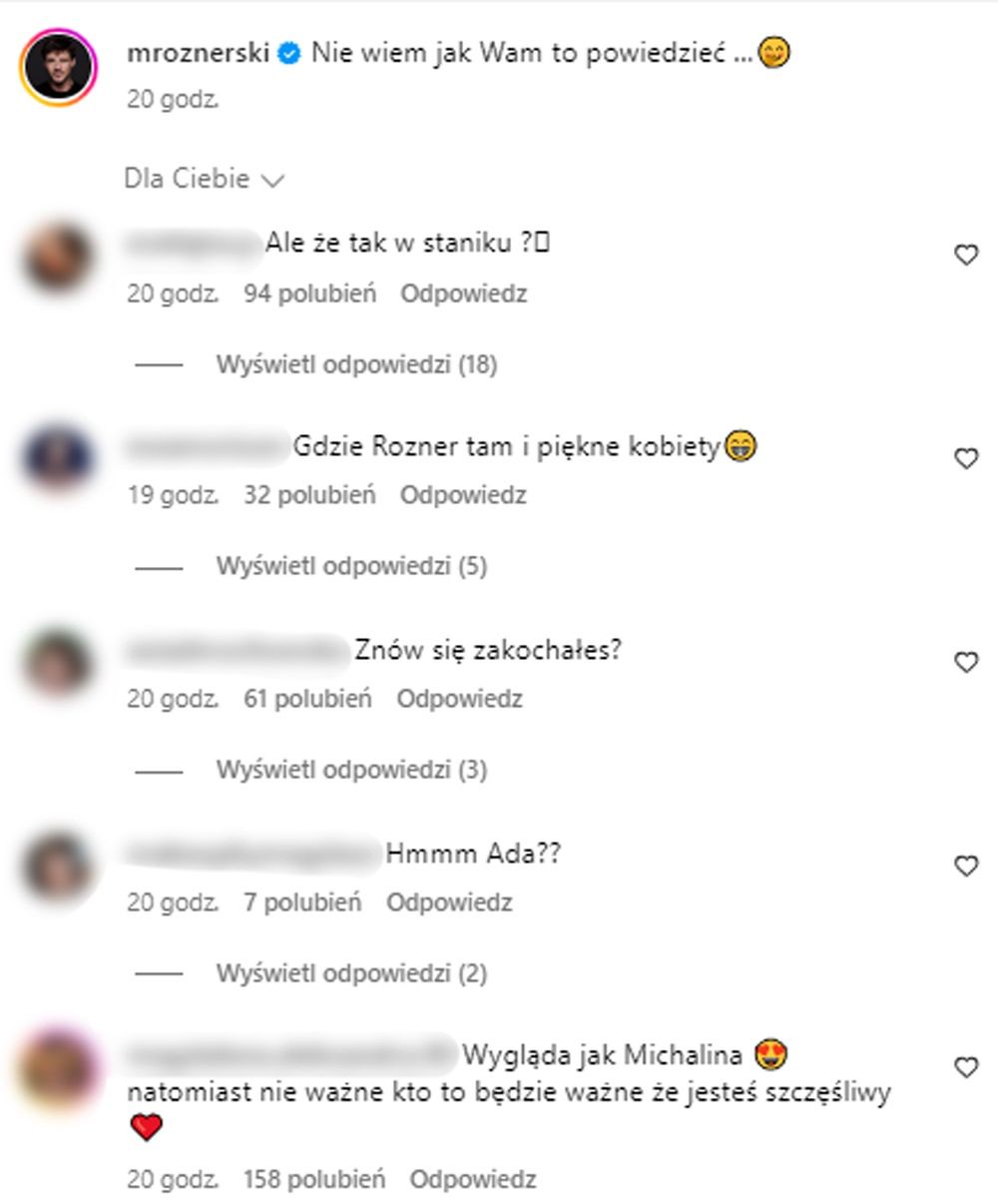Open avatar of the 'Znów się zakochałeś?' commenter
This screenshot has height=1204, width=998.
57,663
